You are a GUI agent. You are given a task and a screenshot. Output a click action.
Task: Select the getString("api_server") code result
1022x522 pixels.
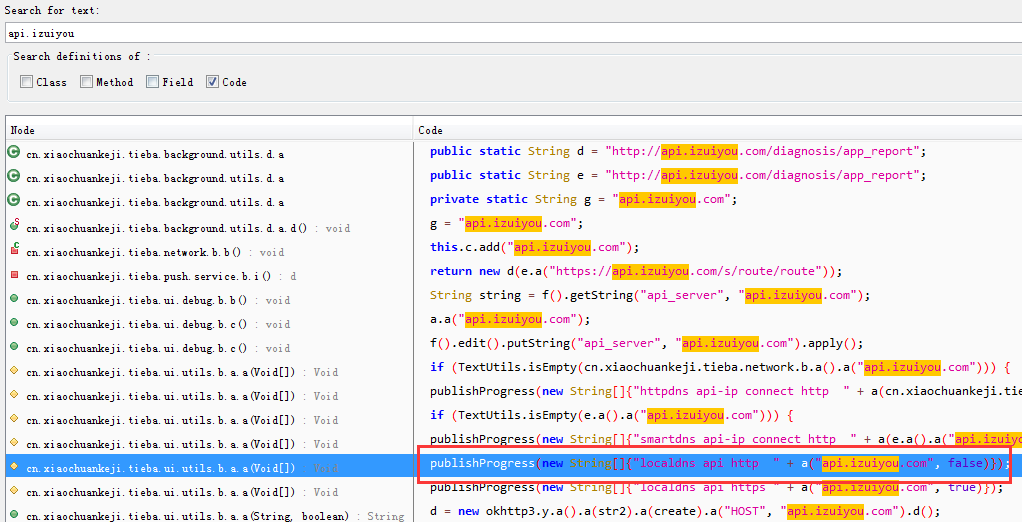pos(650,295)
